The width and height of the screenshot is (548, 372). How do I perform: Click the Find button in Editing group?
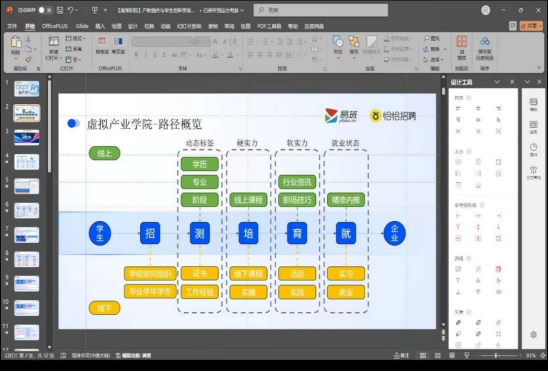431,38
